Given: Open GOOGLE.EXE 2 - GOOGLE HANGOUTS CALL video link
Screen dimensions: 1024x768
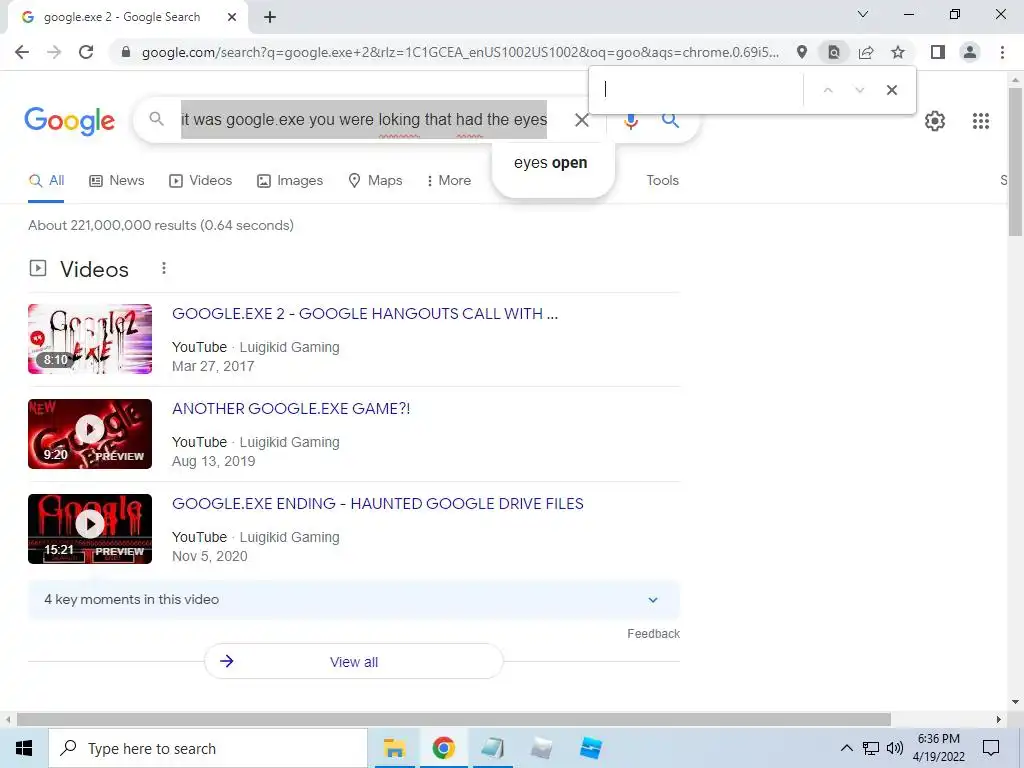Looking at the screenshot, I should 365,313.
